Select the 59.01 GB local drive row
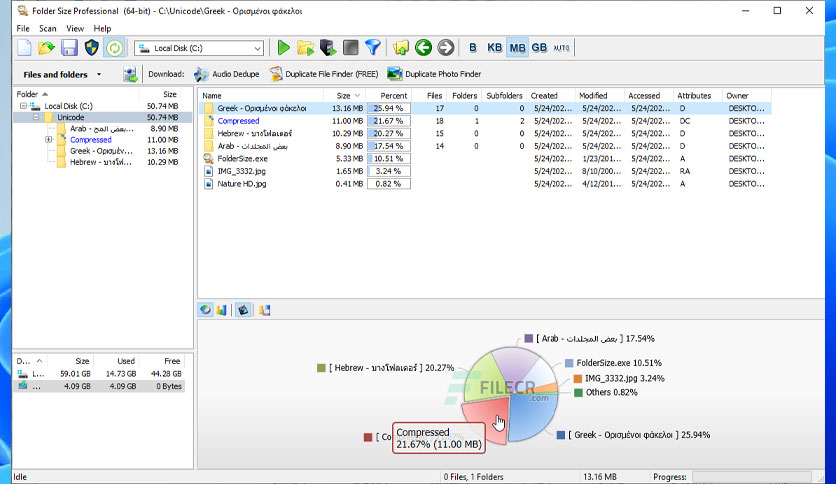 99,374
